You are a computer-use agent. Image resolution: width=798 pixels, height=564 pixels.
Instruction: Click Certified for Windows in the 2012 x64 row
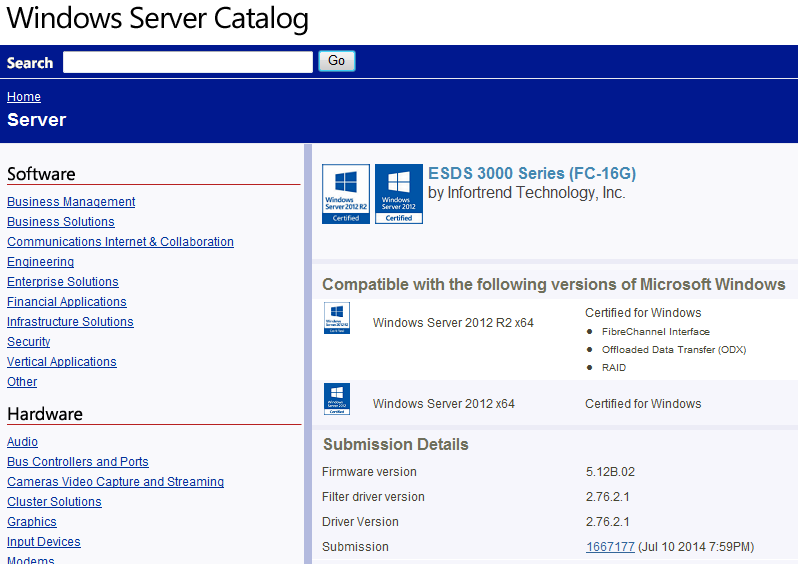click(x=643, y=404)
